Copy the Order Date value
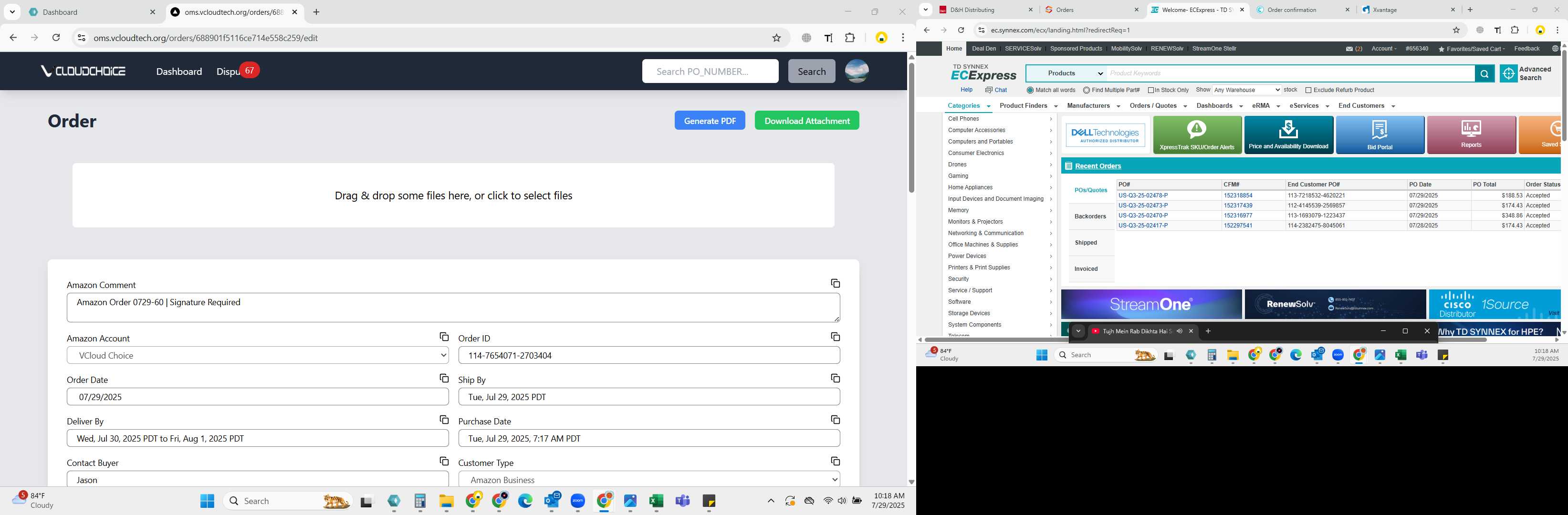 tap(444, 378)
